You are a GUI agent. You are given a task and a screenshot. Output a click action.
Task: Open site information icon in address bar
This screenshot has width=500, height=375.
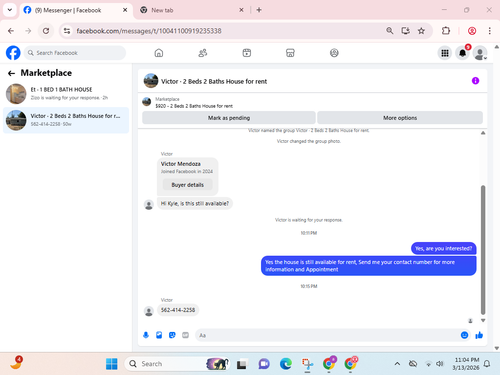point(67,31)
